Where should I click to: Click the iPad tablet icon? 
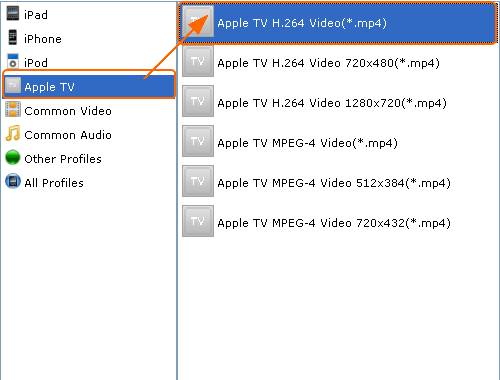point(13,14)
